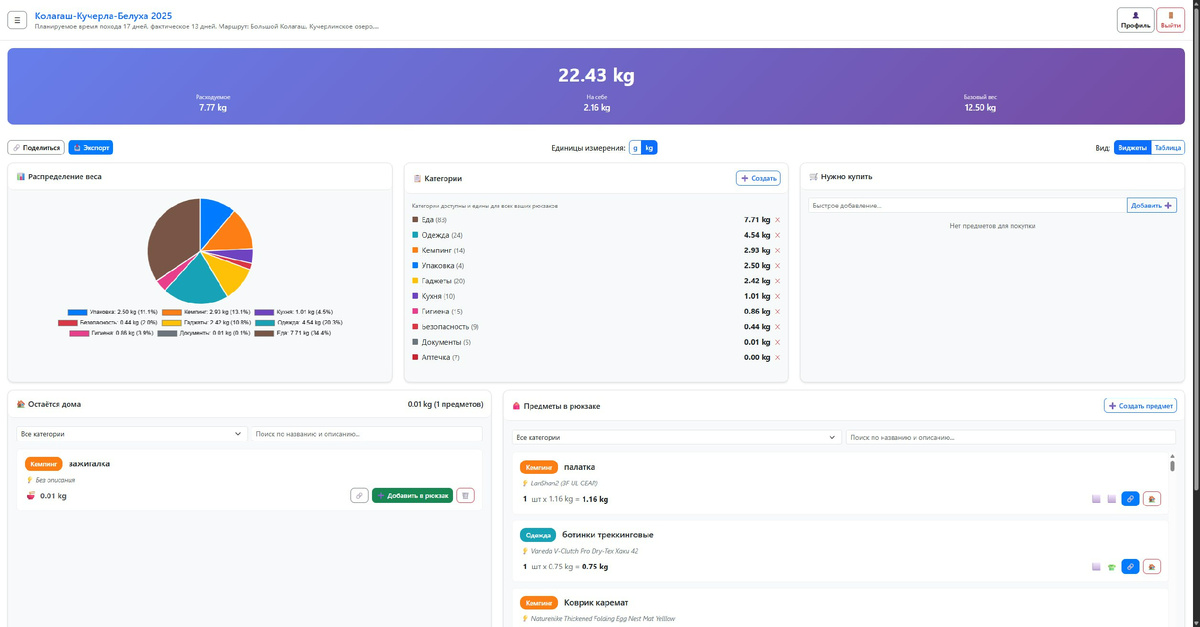Click the Быстрое добавление input field

tap(967, 205)
